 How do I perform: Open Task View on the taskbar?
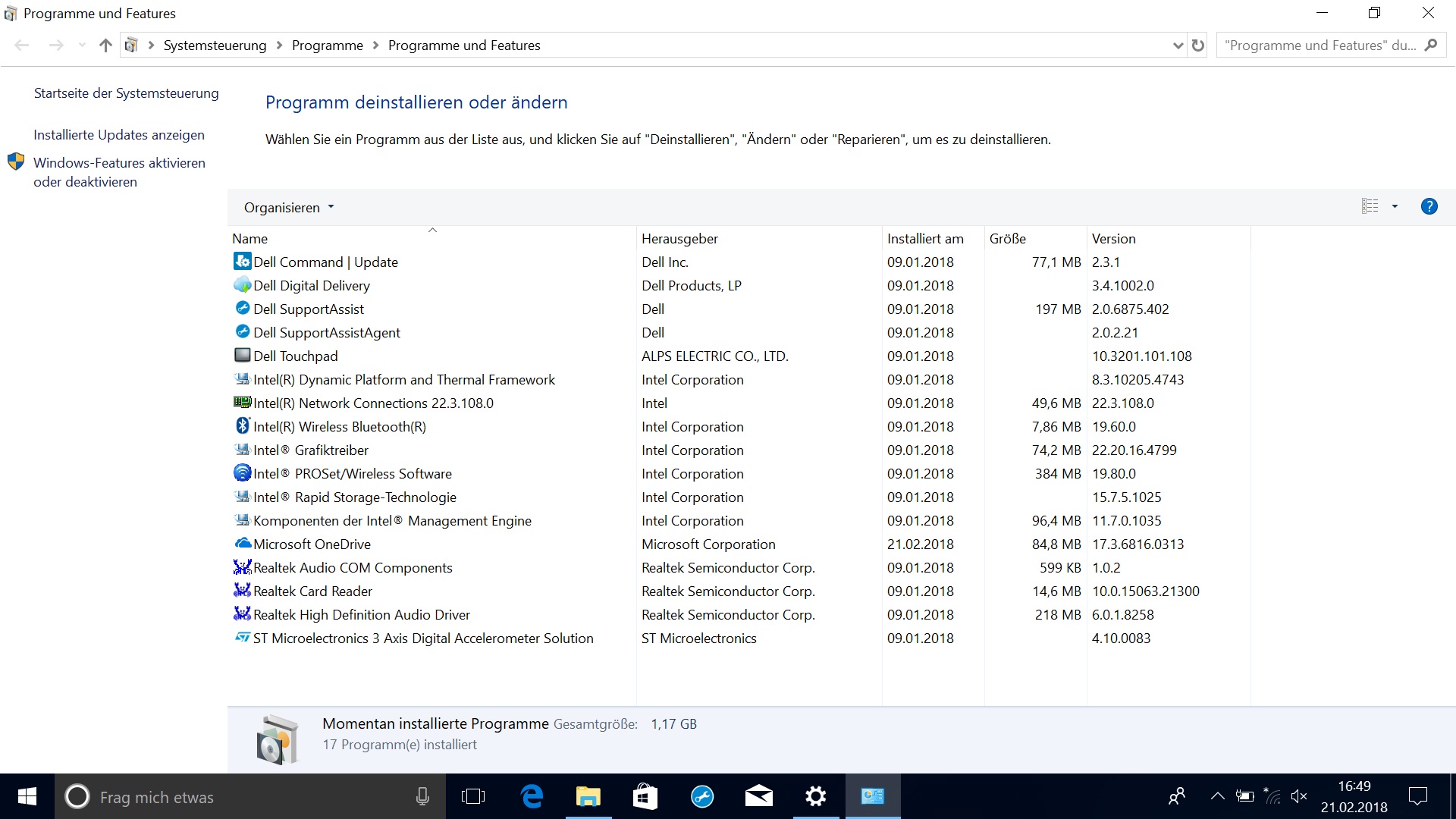pos(473,796)
